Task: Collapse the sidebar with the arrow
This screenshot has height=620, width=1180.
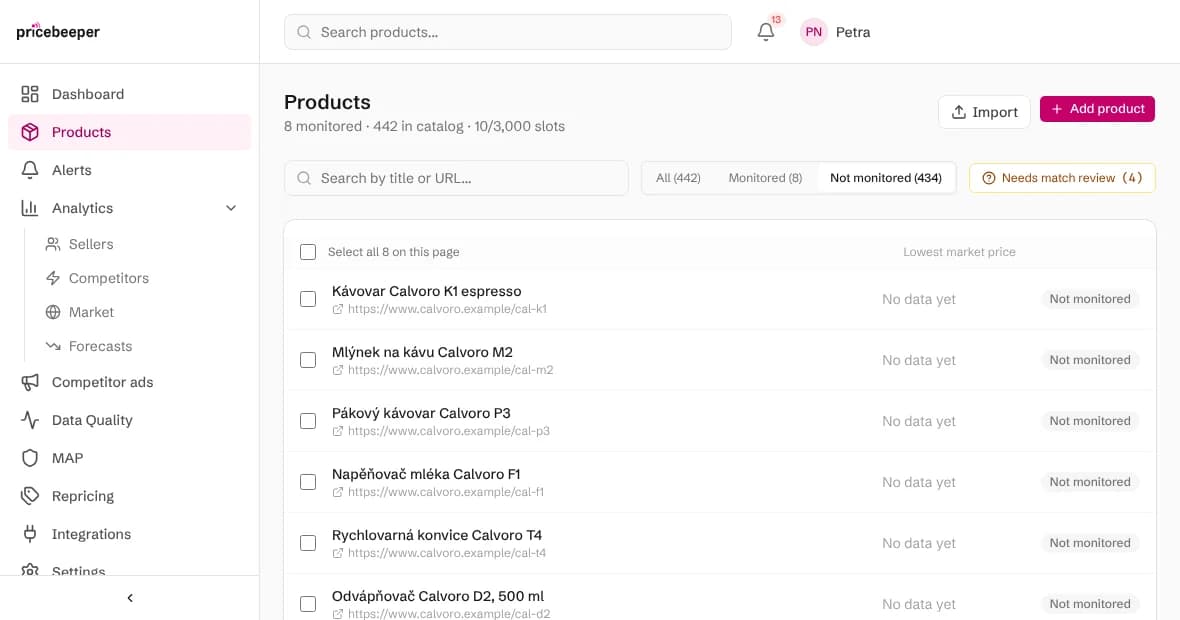Action: point(129,597)
